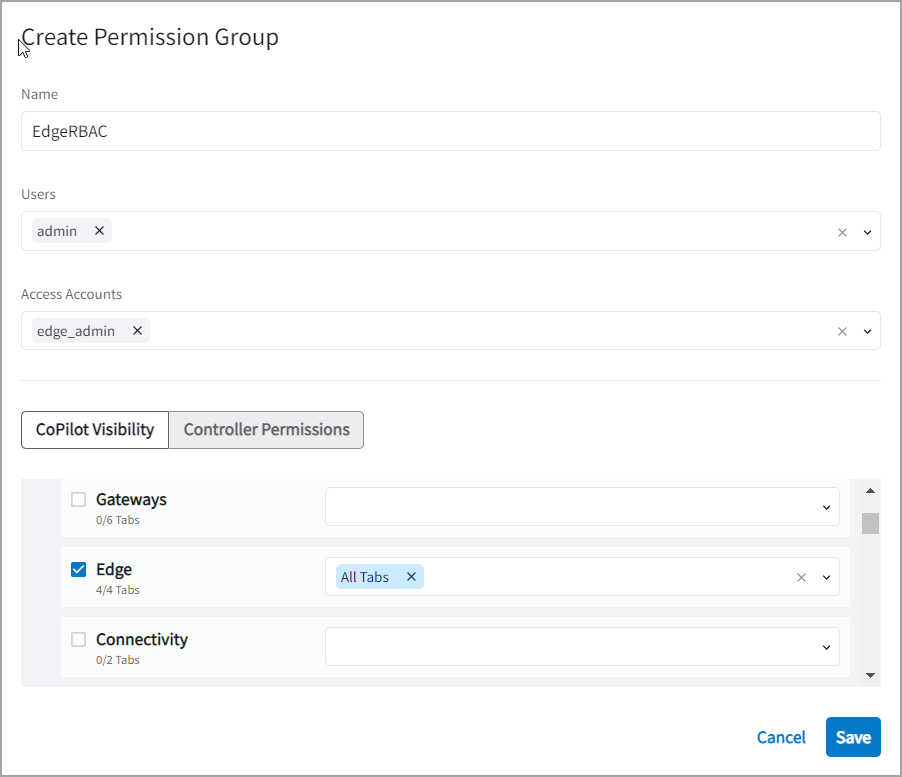Click the Name input field
The image size is (902, 777).
pyautogui.click(x=450, y=131)
